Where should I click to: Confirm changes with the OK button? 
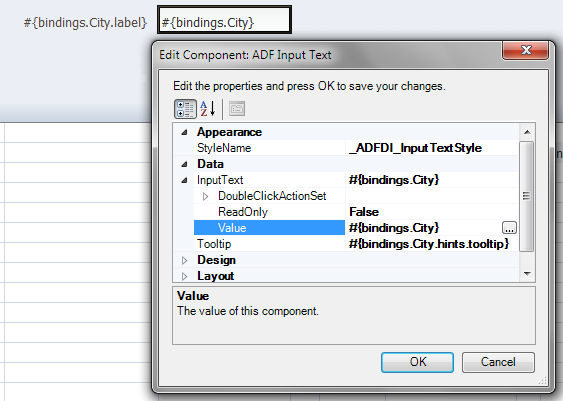[417, 362]
